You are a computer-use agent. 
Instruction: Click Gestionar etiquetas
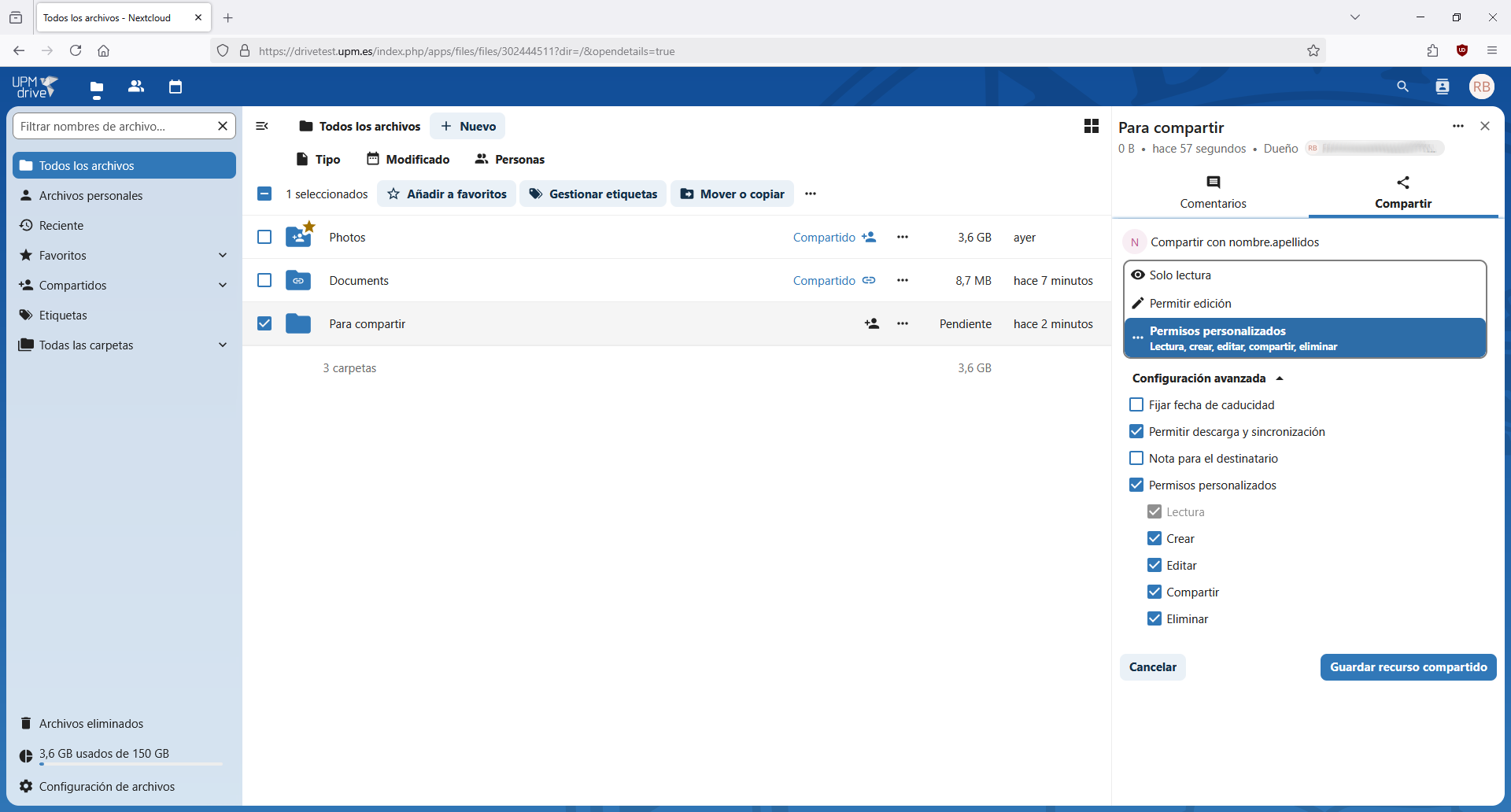[593, 194]
